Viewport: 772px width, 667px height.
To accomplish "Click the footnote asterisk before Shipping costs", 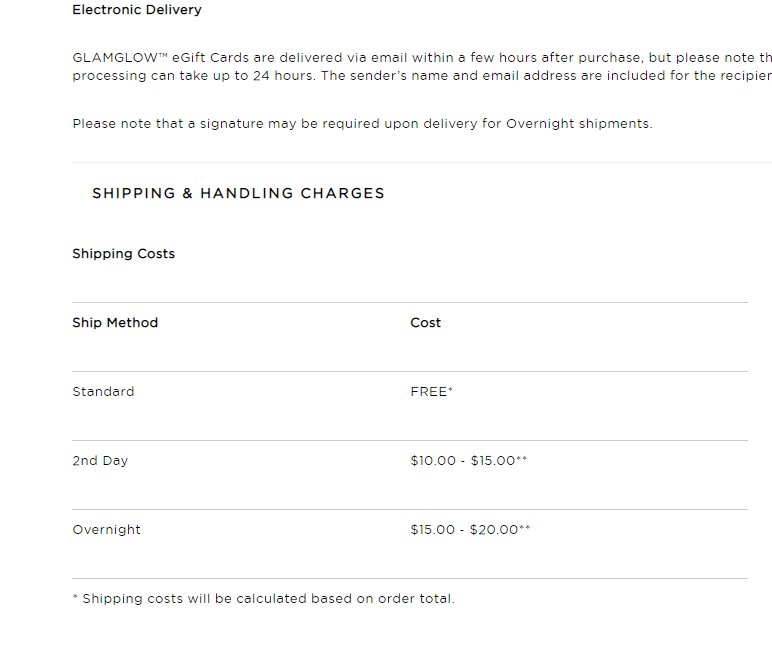I will (x=75, y=597).
